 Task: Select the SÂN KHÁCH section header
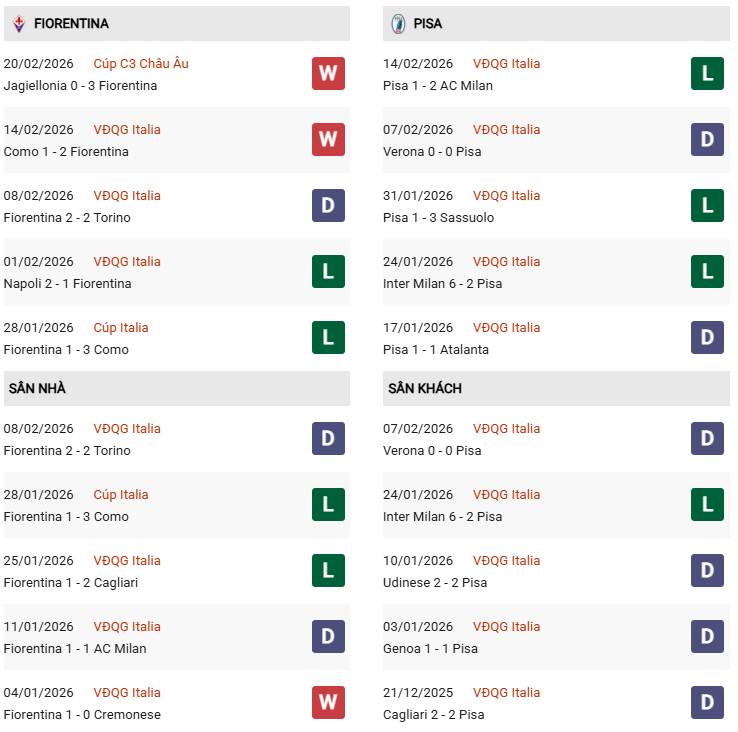(x=425, y=388)
